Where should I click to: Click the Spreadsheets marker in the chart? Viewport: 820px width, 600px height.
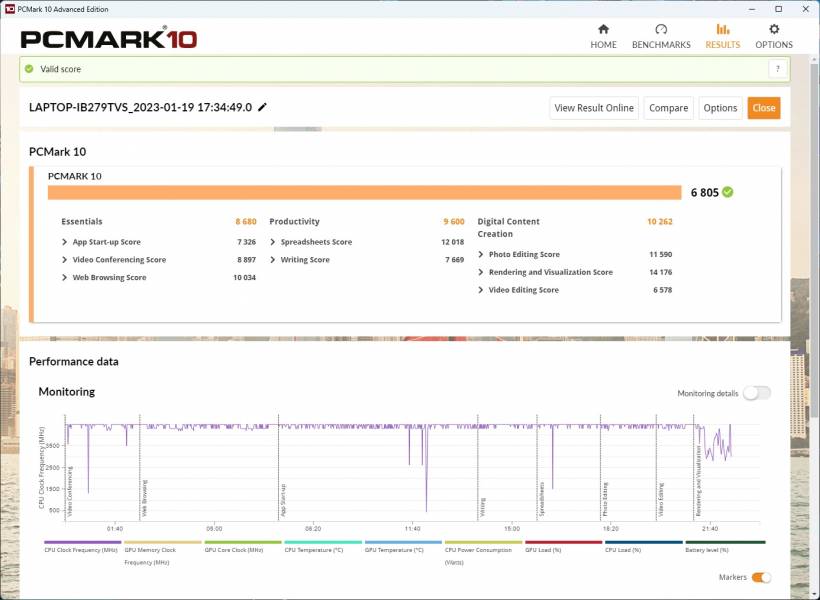tap(542, 500)
